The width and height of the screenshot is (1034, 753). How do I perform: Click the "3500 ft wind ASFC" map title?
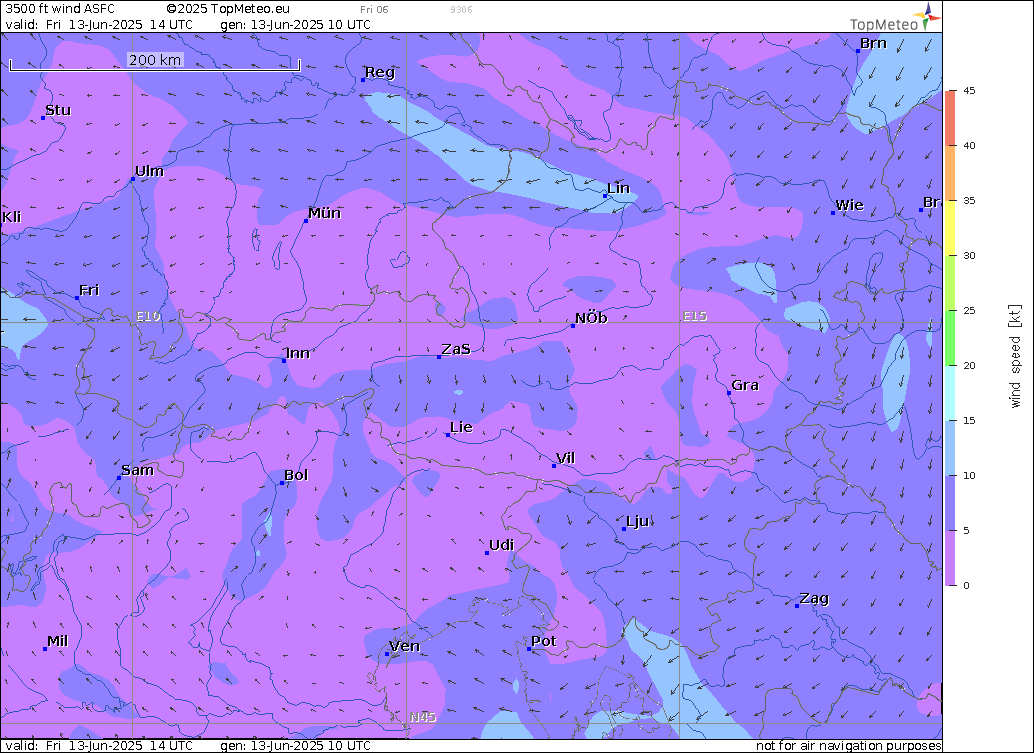(x=60, y=9)
